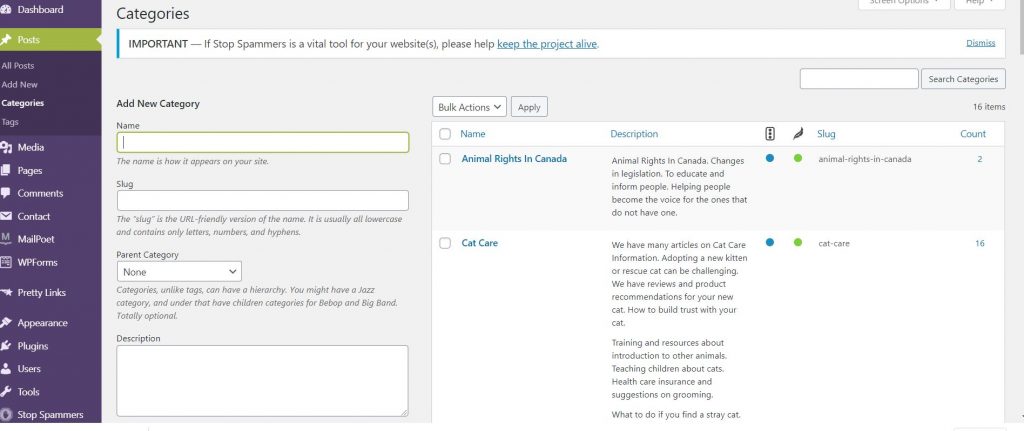The image size is (1024, 431).
Task: Toggle the select-all checkbox in table header
Action: pyautogui.click(x=445, y=134)
